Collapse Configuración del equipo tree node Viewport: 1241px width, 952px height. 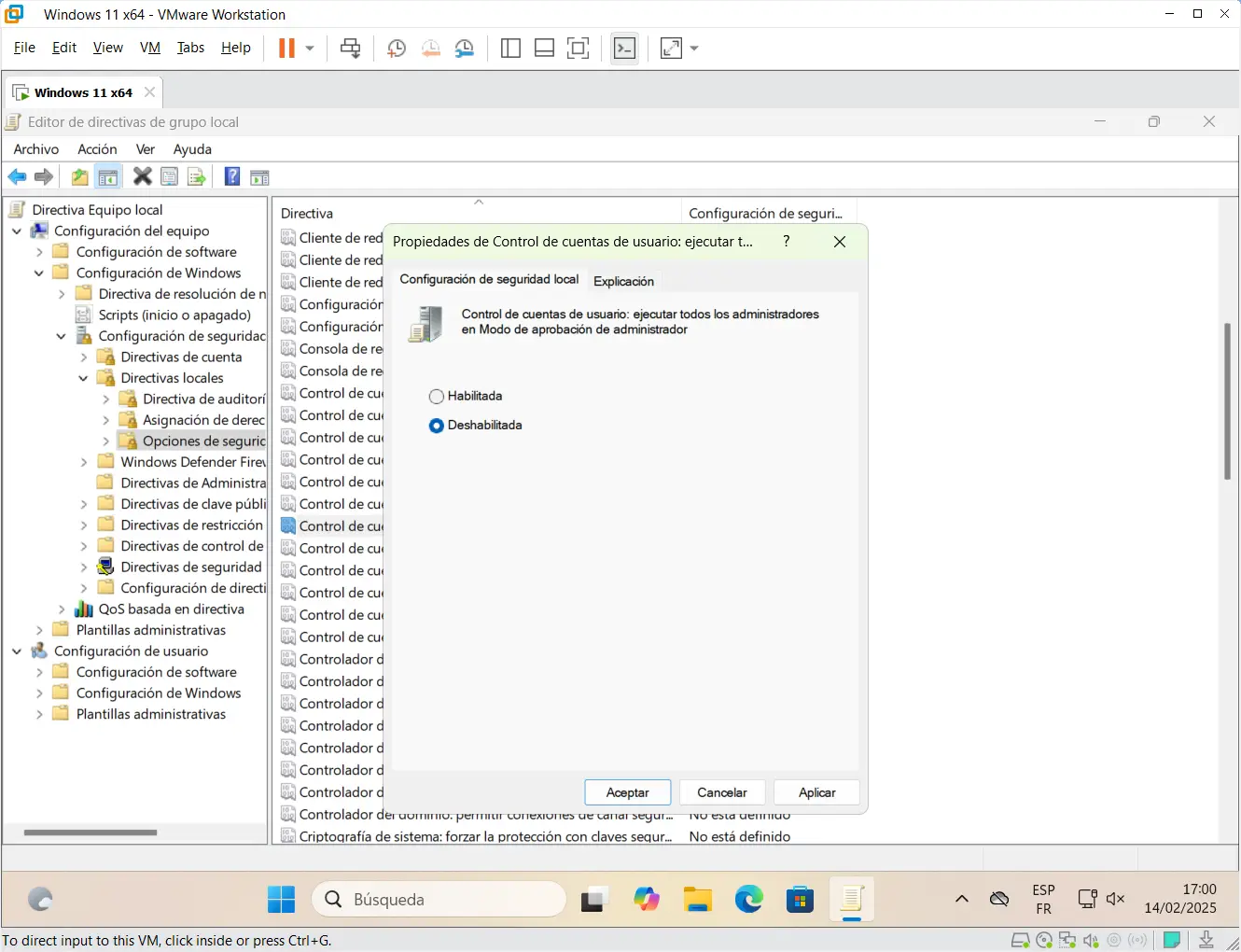pos(17,231)
